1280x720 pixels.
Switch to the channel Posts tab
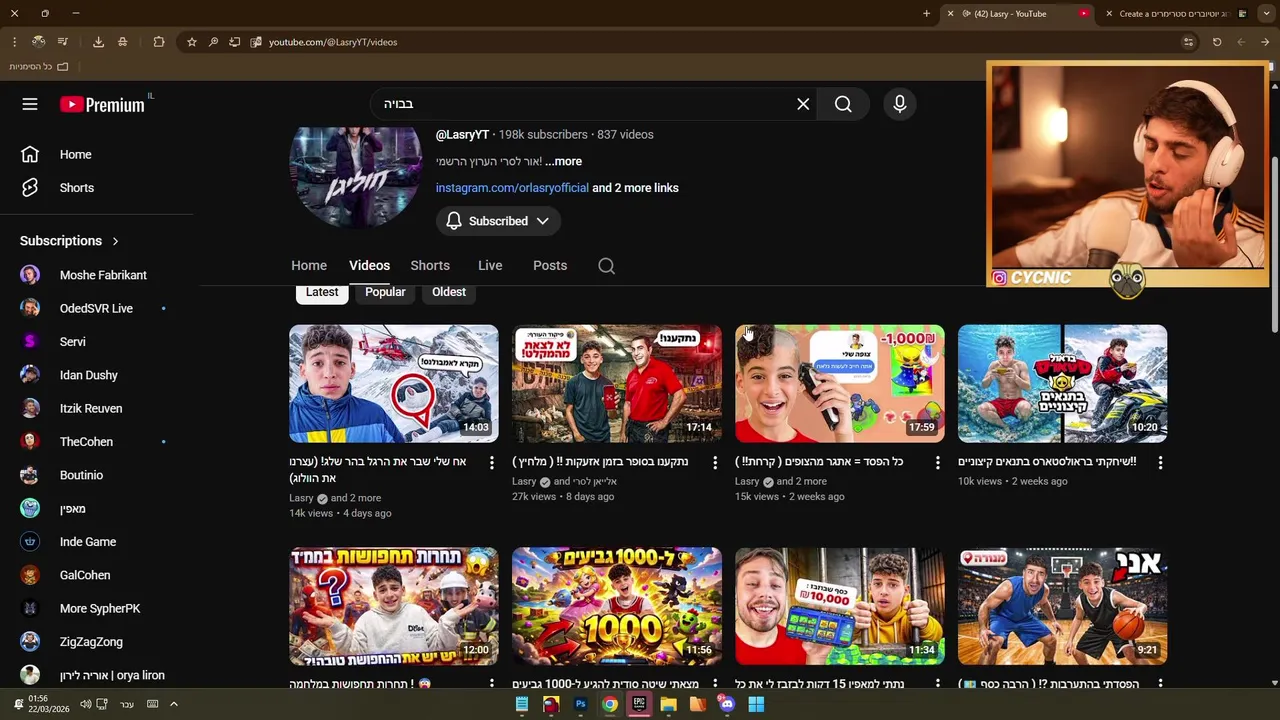[x=550, y=266]
